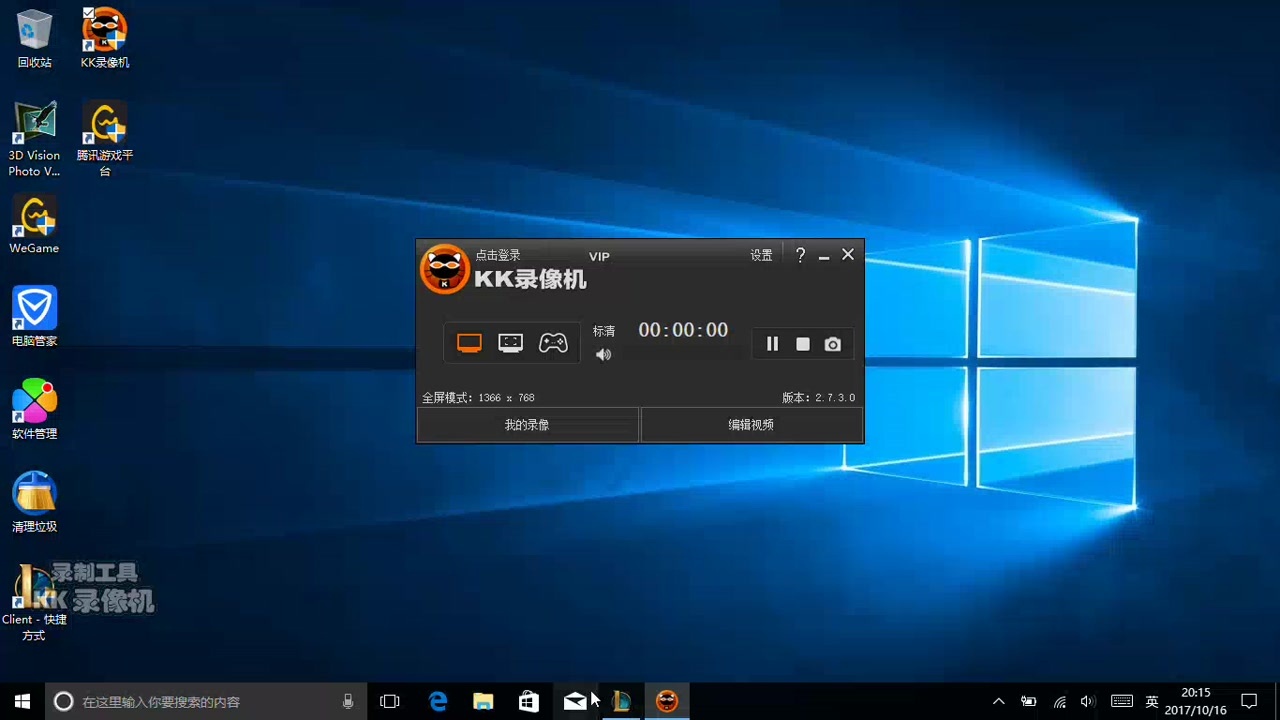Click 点击登录 to log in

498,255
